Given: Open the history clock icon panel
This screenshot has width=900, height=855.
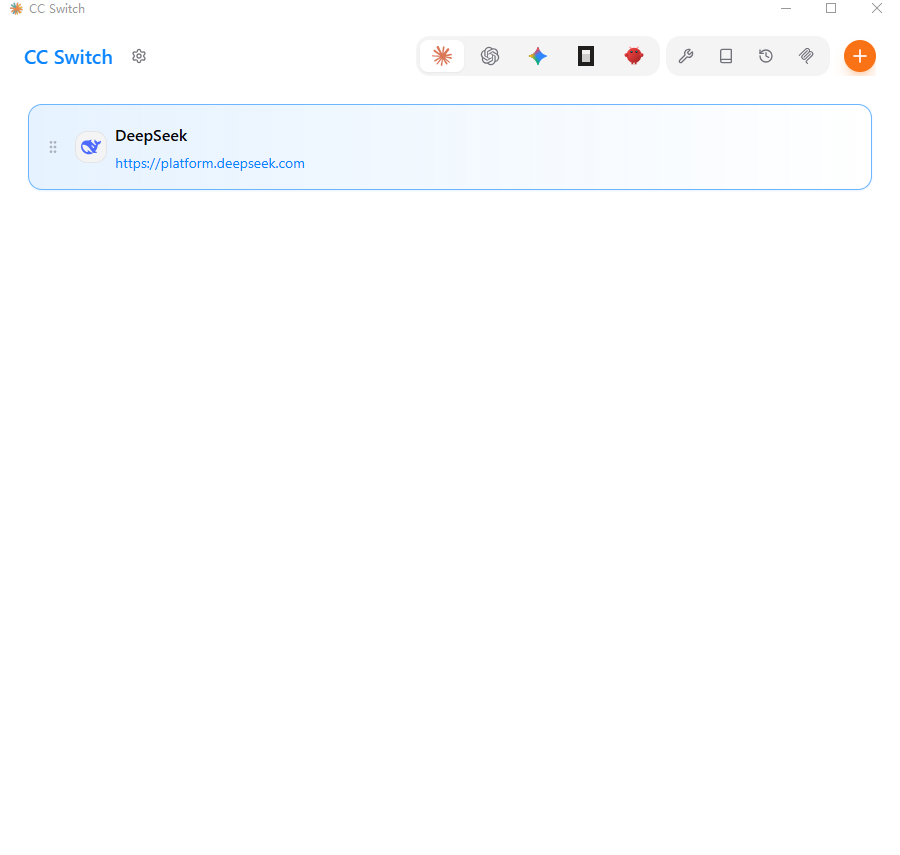Looking at the screenshot, I should point(766,56).
